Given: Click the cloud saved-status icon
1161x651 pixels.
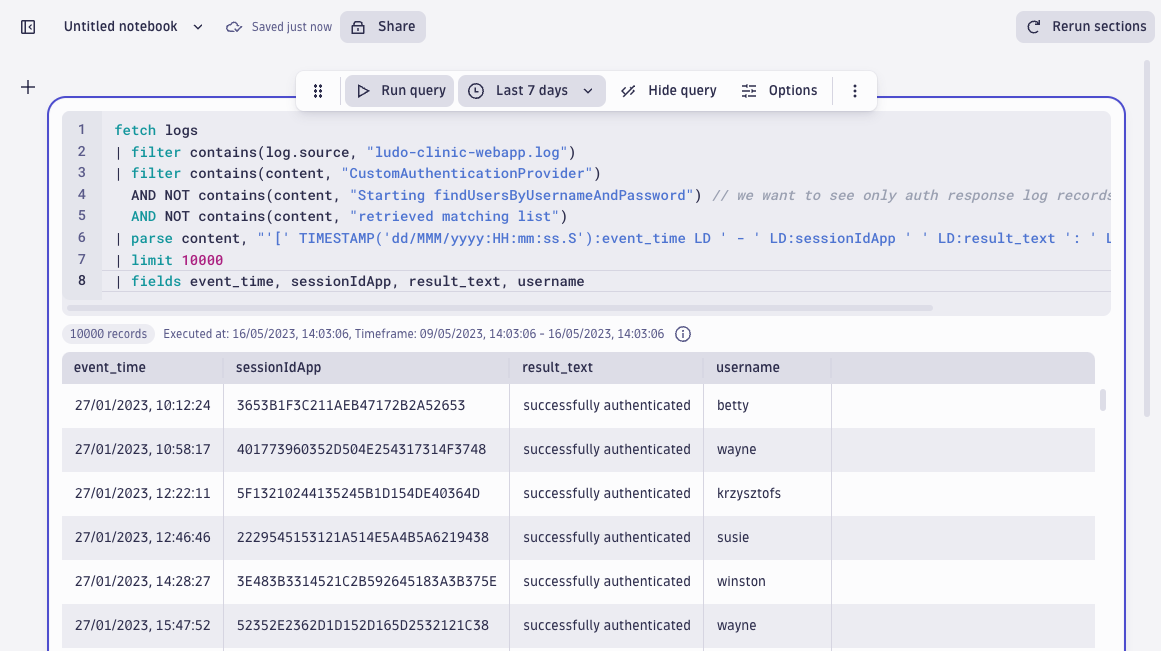Looking at the screenshot, I should coord(234,26).
